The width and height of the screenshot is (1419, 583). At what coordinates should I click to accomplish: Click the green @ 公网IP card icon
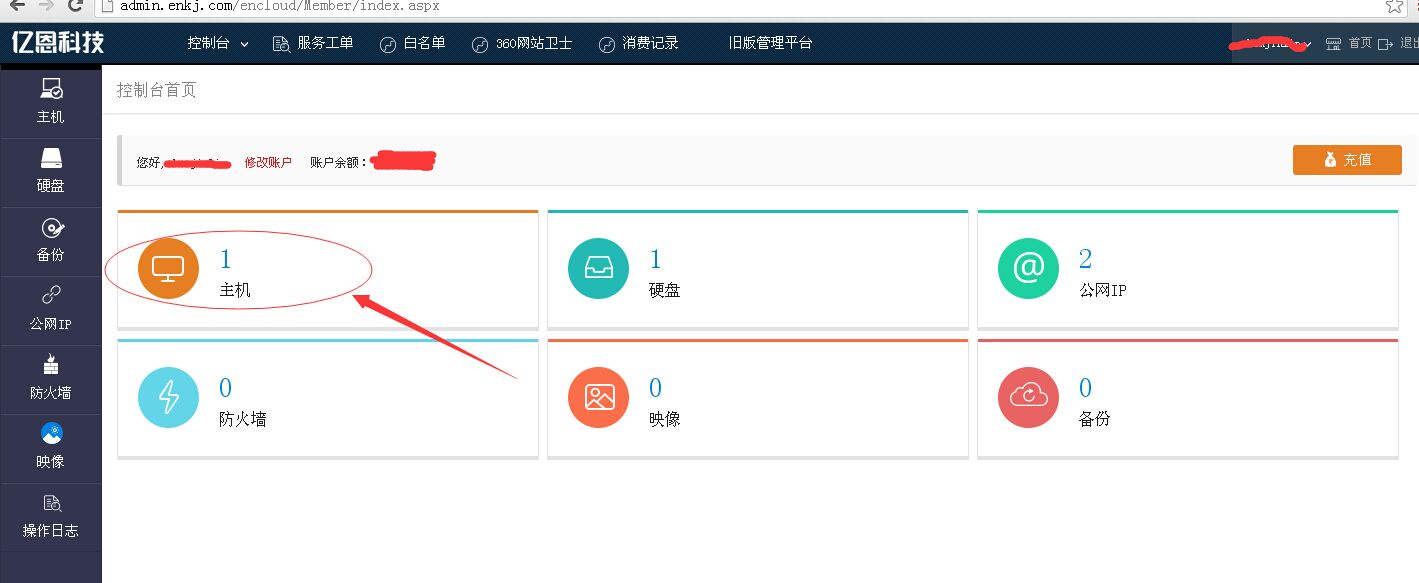1028,269
